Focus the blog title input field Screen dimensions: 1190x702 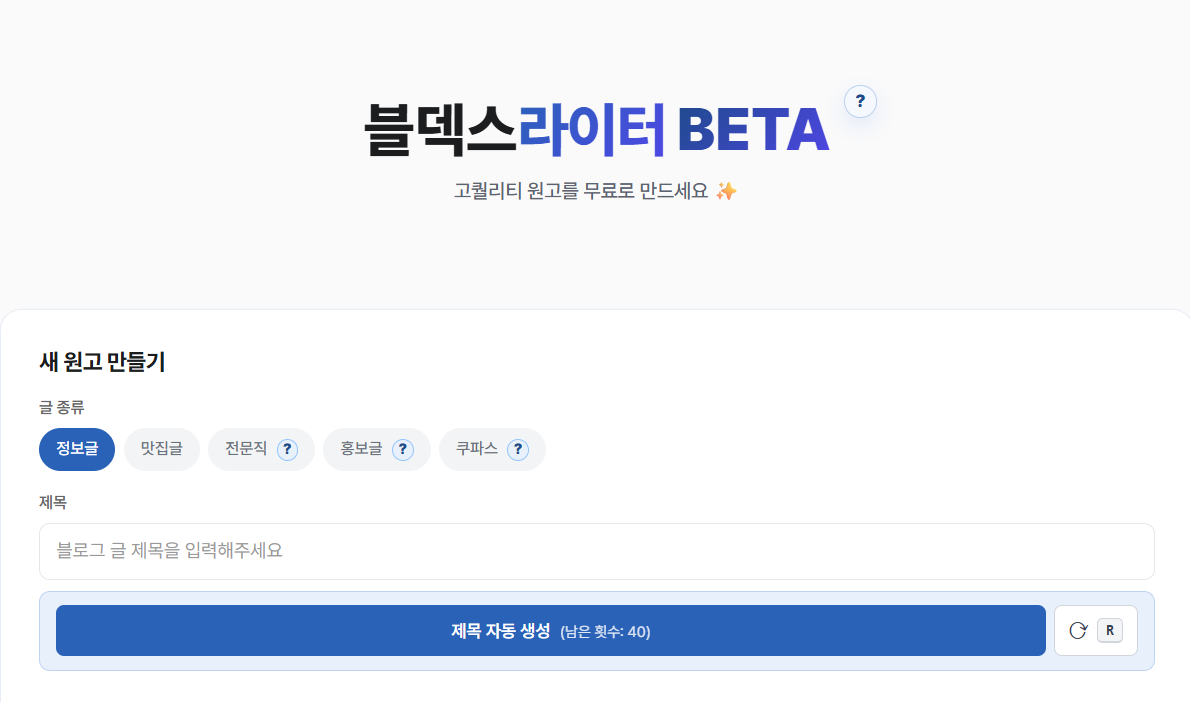pyautogui.click(x=597, y=551)
